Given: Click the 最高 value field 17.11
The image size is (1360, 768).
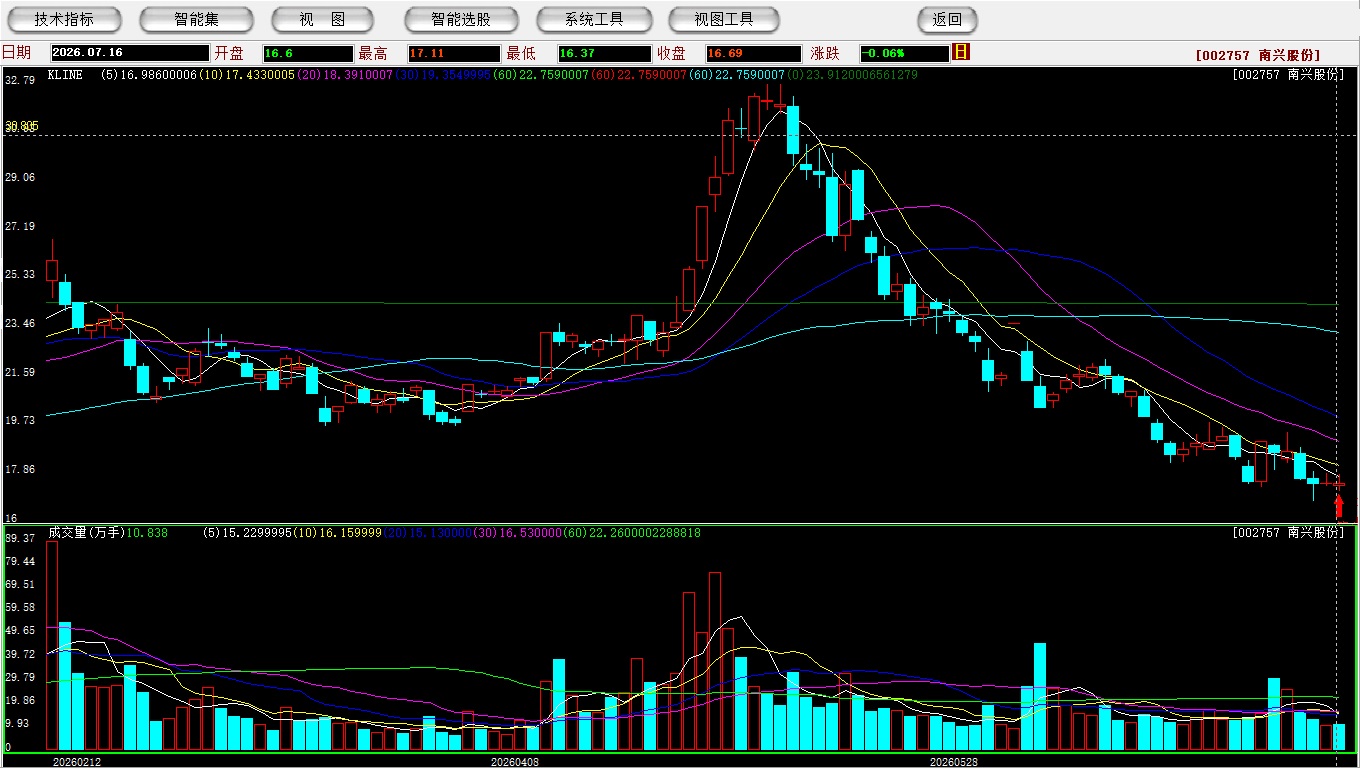Looking at the screenshot, I should point(454,53).
